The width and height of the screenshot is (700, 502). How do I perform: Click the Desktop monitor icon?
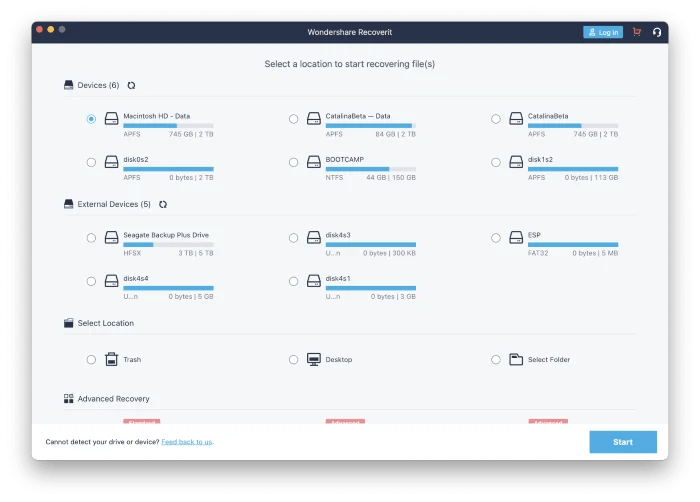(314, 359)
